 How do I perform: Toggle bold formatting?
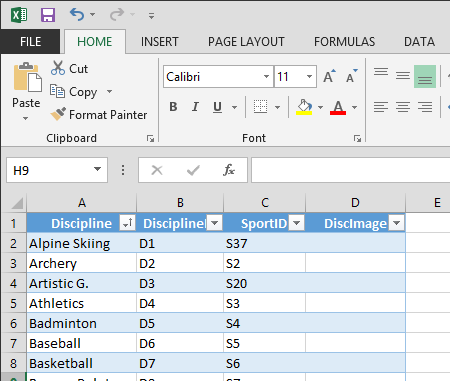pos(173,107)
